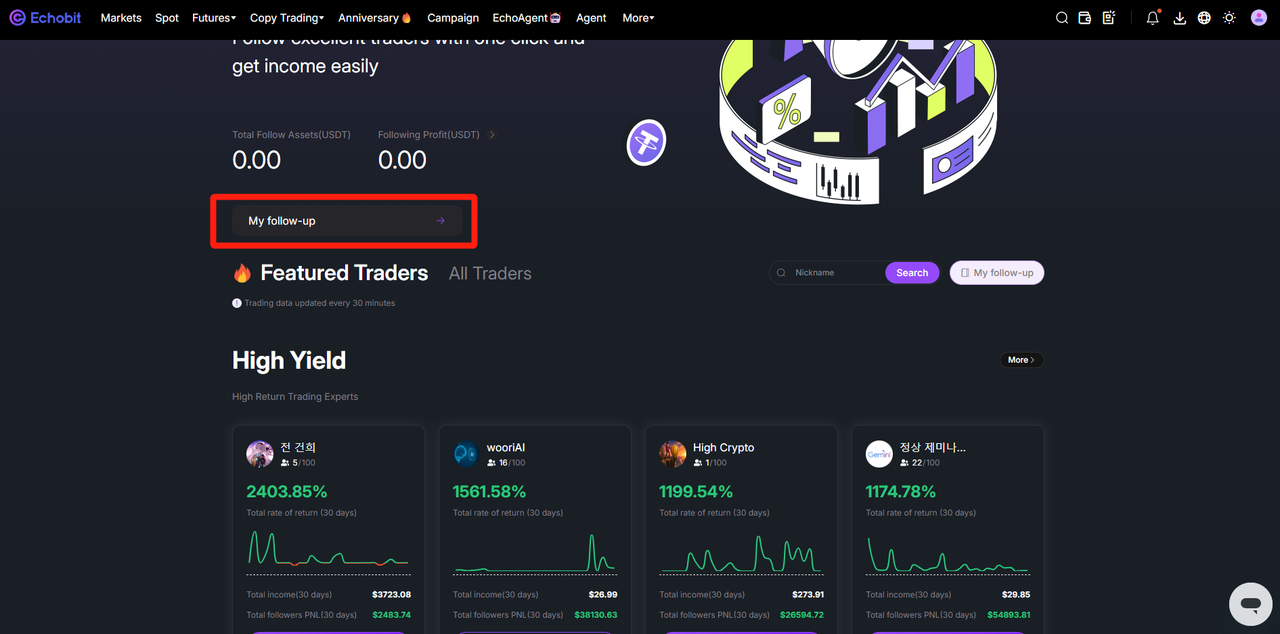Screen dimensions: 1280x634
Task: Open the orders document icon in the header
Action: 1108,18
